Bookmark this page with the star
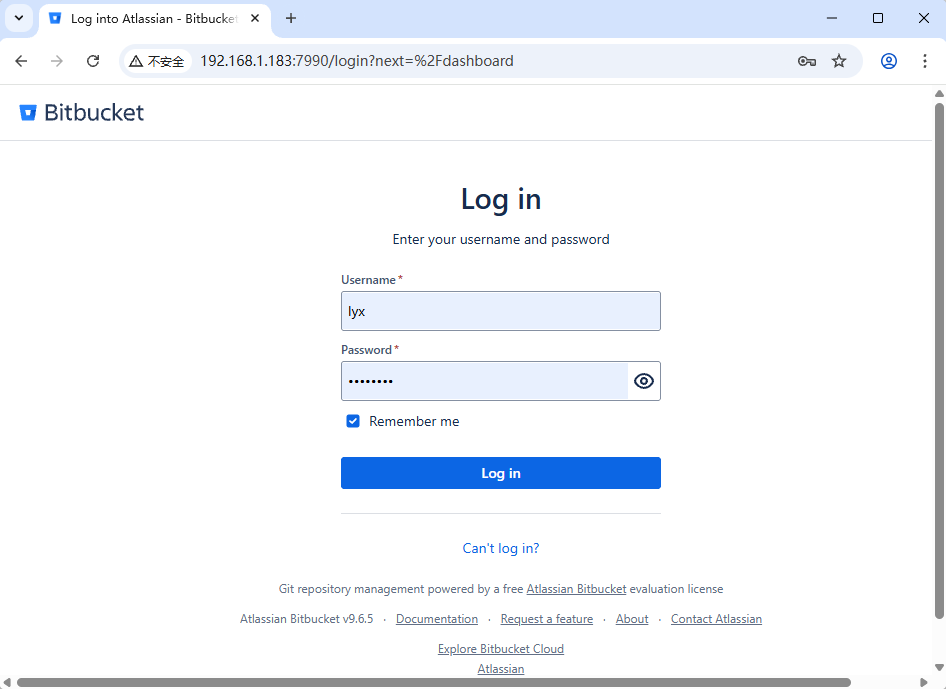The width and height of the screenshot is (946, 689). tap(839, 61)
